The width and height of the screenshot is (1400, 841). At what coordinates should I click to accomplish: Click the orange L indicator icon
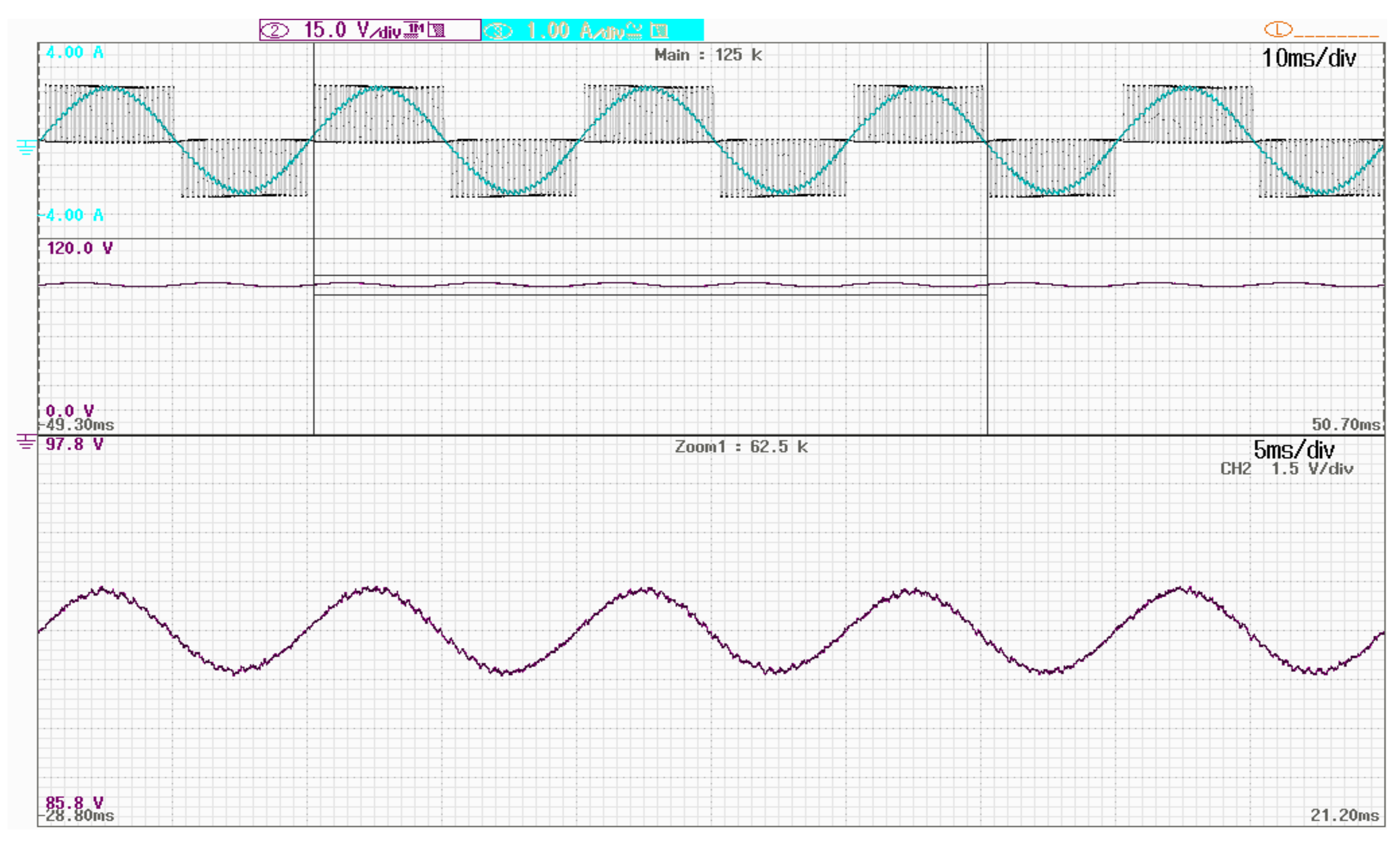click(x=1278, y=29)
